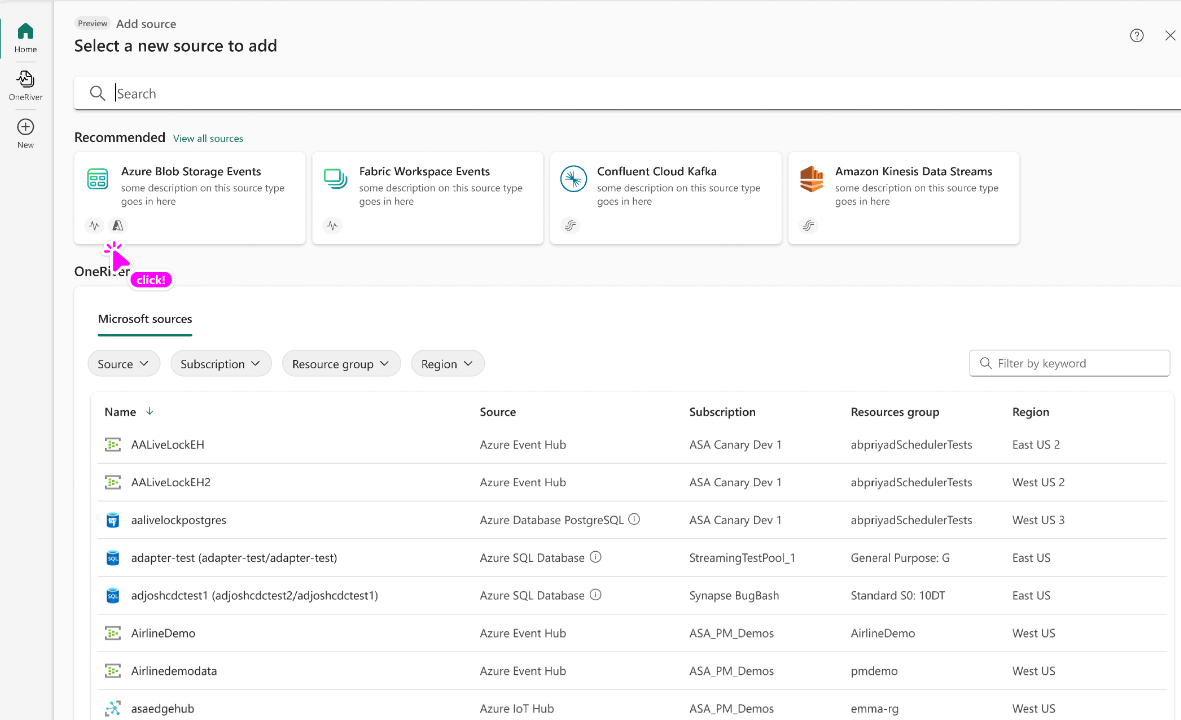1181x720 pixels.
Task: Click the Filter by keyword field
Action: pyautogui.click(x=1069, y=363)
